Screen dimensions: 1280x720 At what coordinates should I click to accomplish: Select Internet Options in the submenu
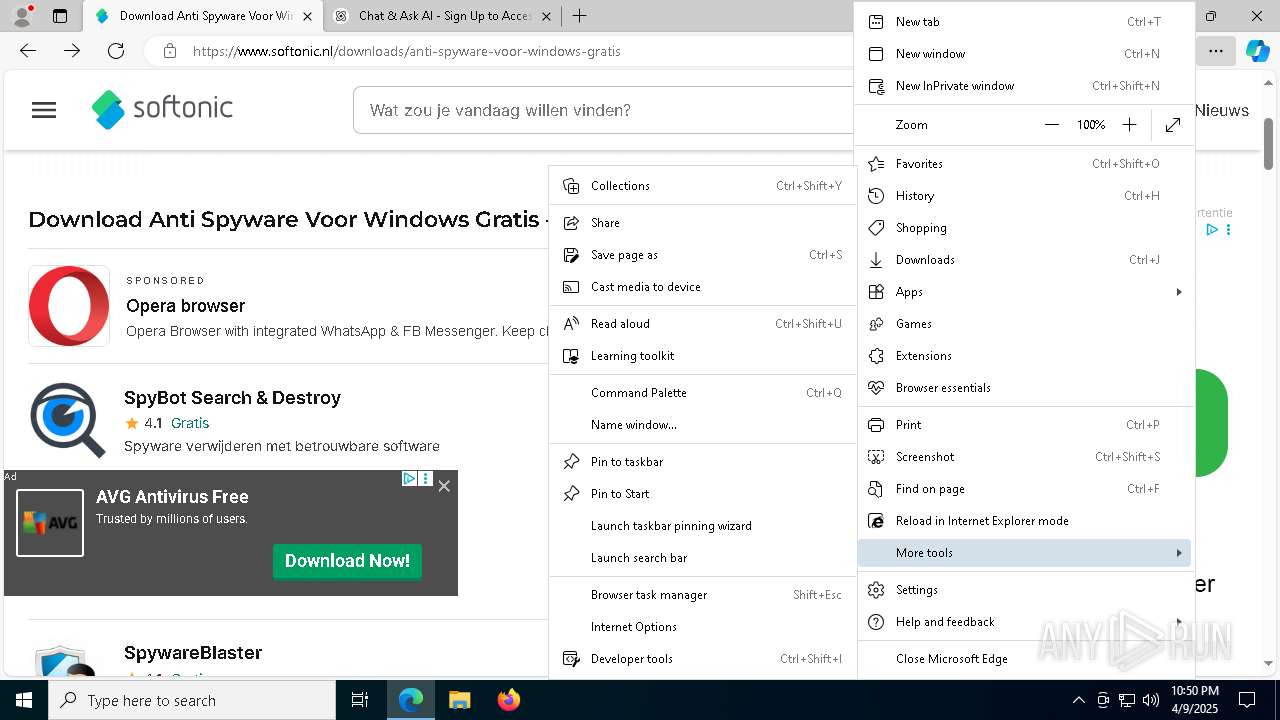703,627
